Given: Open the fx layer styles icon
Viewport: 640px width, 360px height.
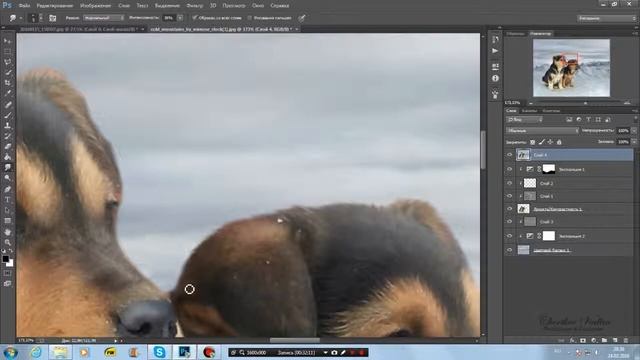Looking at the screenshot, I should (572, 340).
